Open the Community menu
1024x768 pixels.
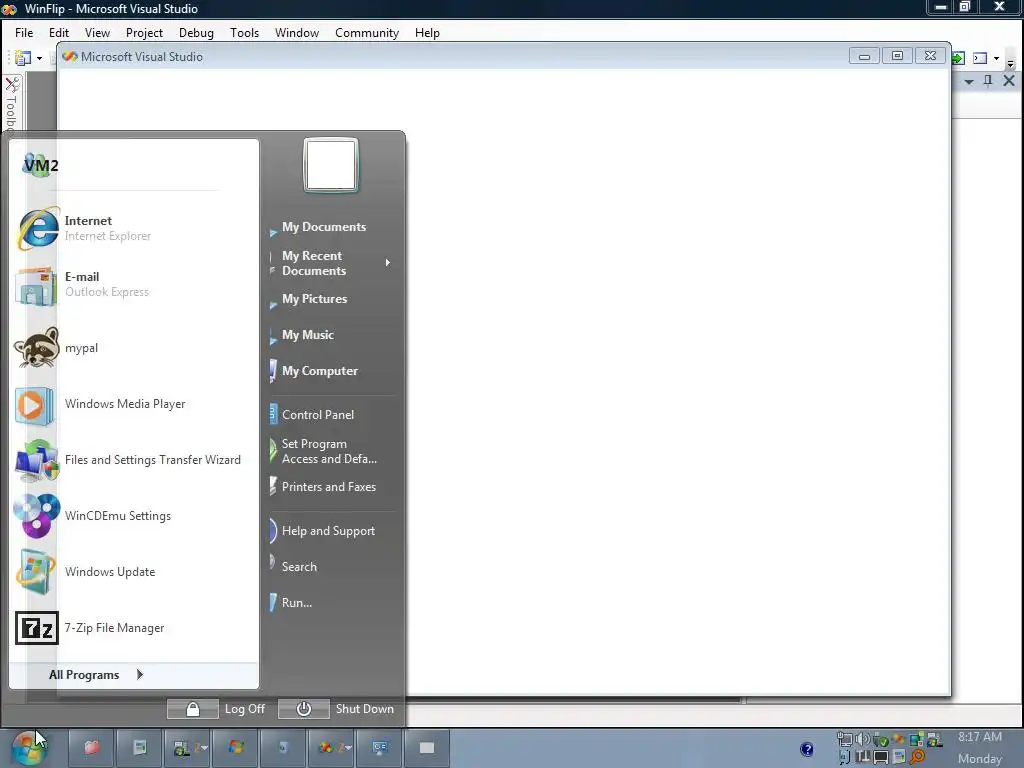tap(366, 33)
